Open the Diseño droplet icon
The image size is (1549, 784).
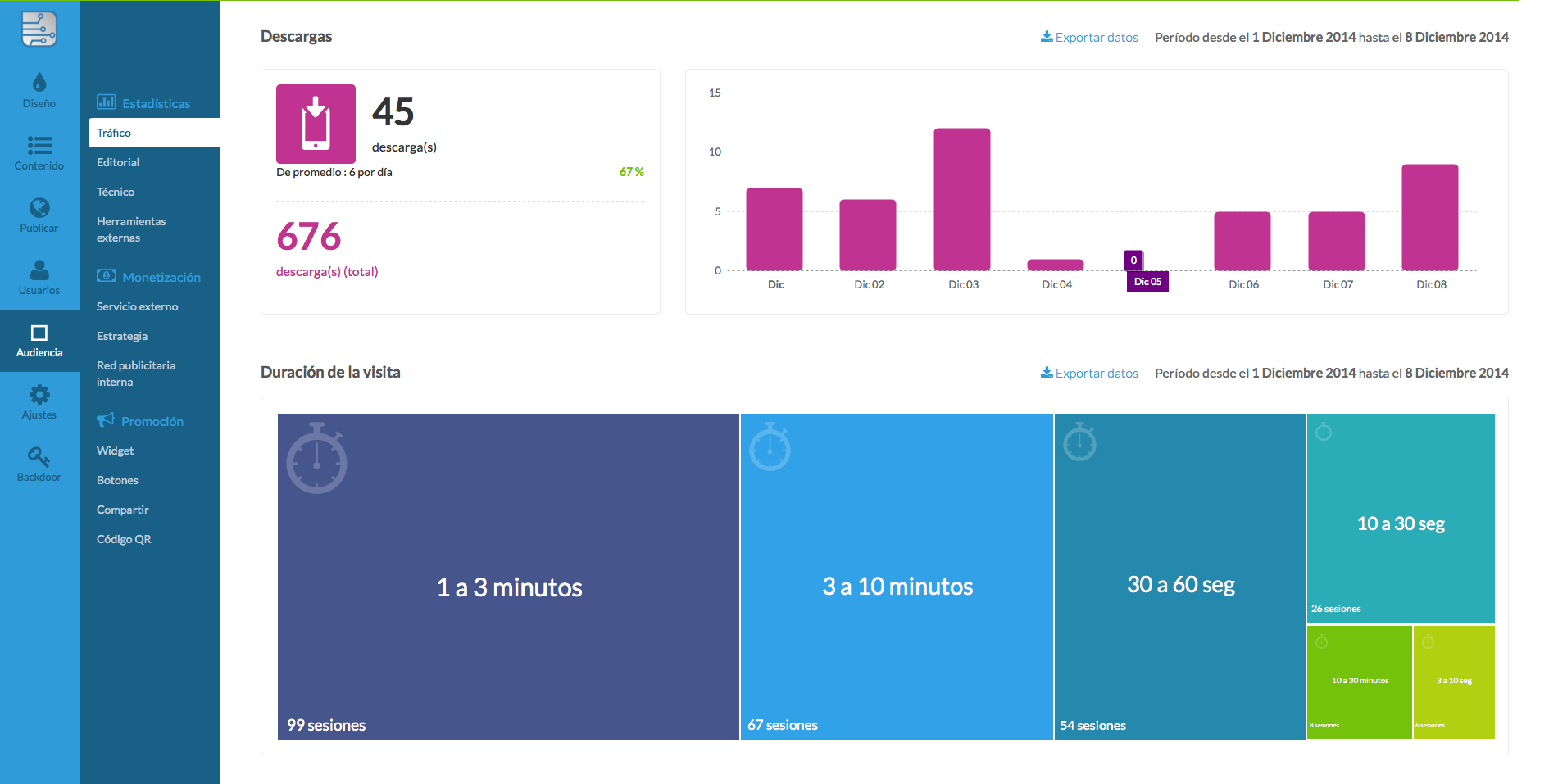(39, 83)
